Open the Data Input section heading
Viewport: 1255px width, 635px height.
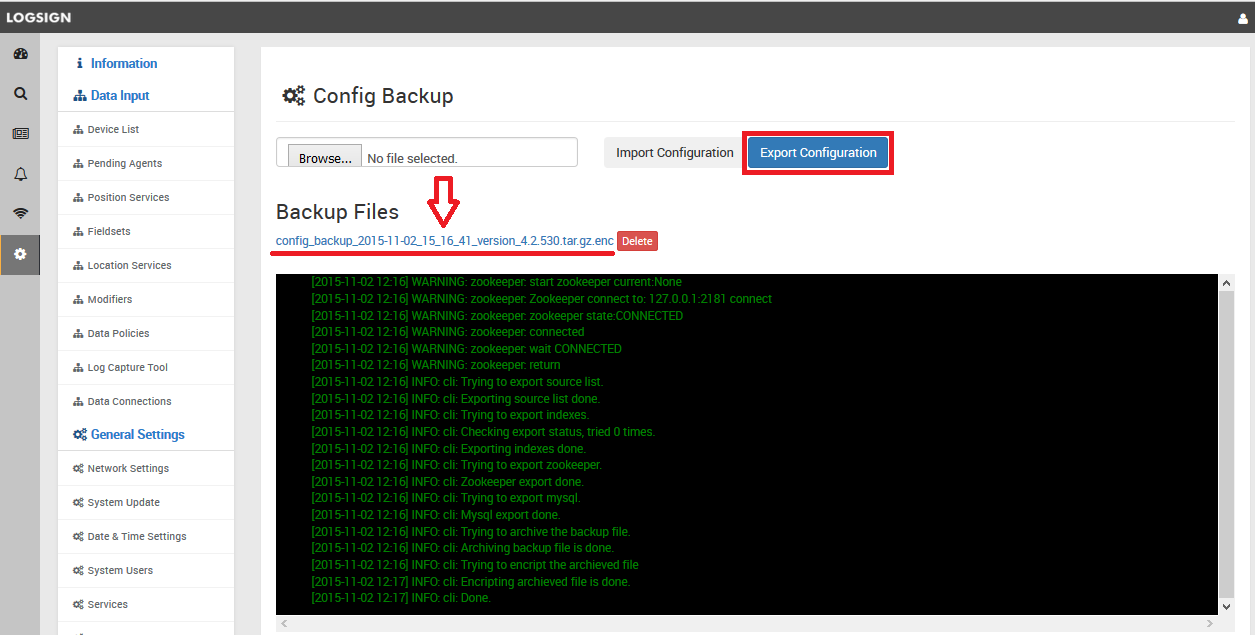click(x=120, y=96)
